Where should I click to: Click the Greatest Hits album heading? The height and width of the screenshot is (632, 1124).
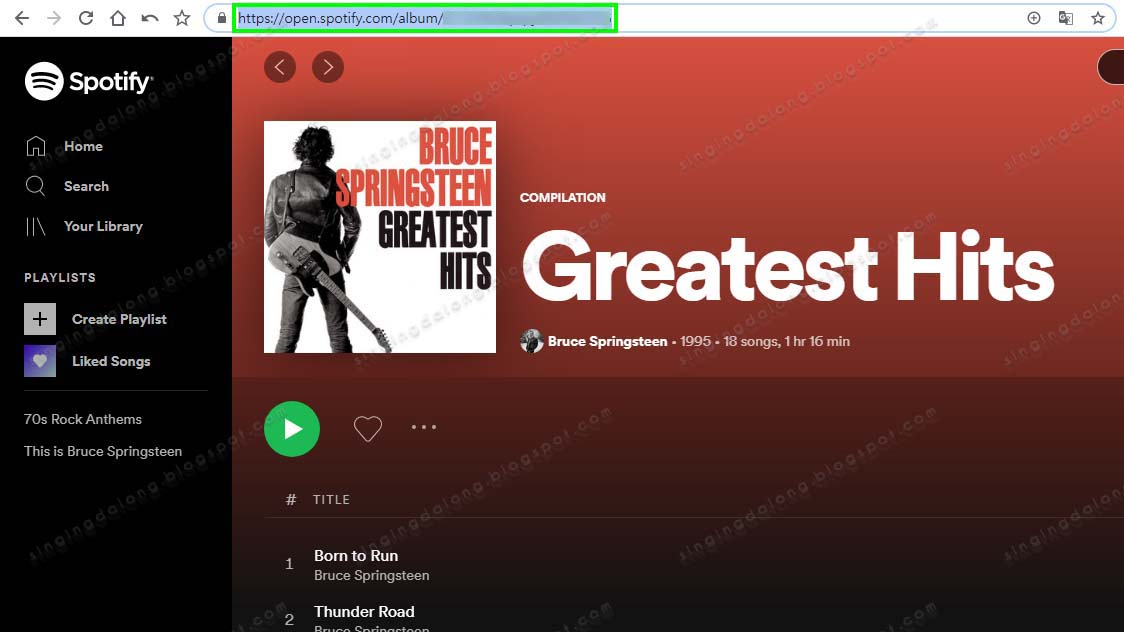788,267
